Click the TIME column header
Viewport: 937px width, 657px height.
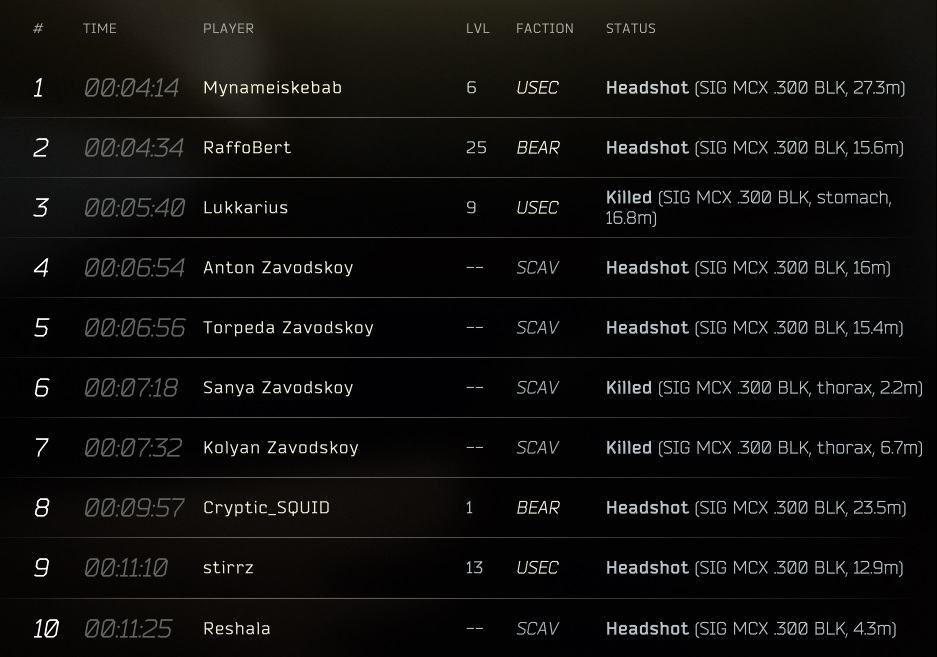click(x=100, y=28)
